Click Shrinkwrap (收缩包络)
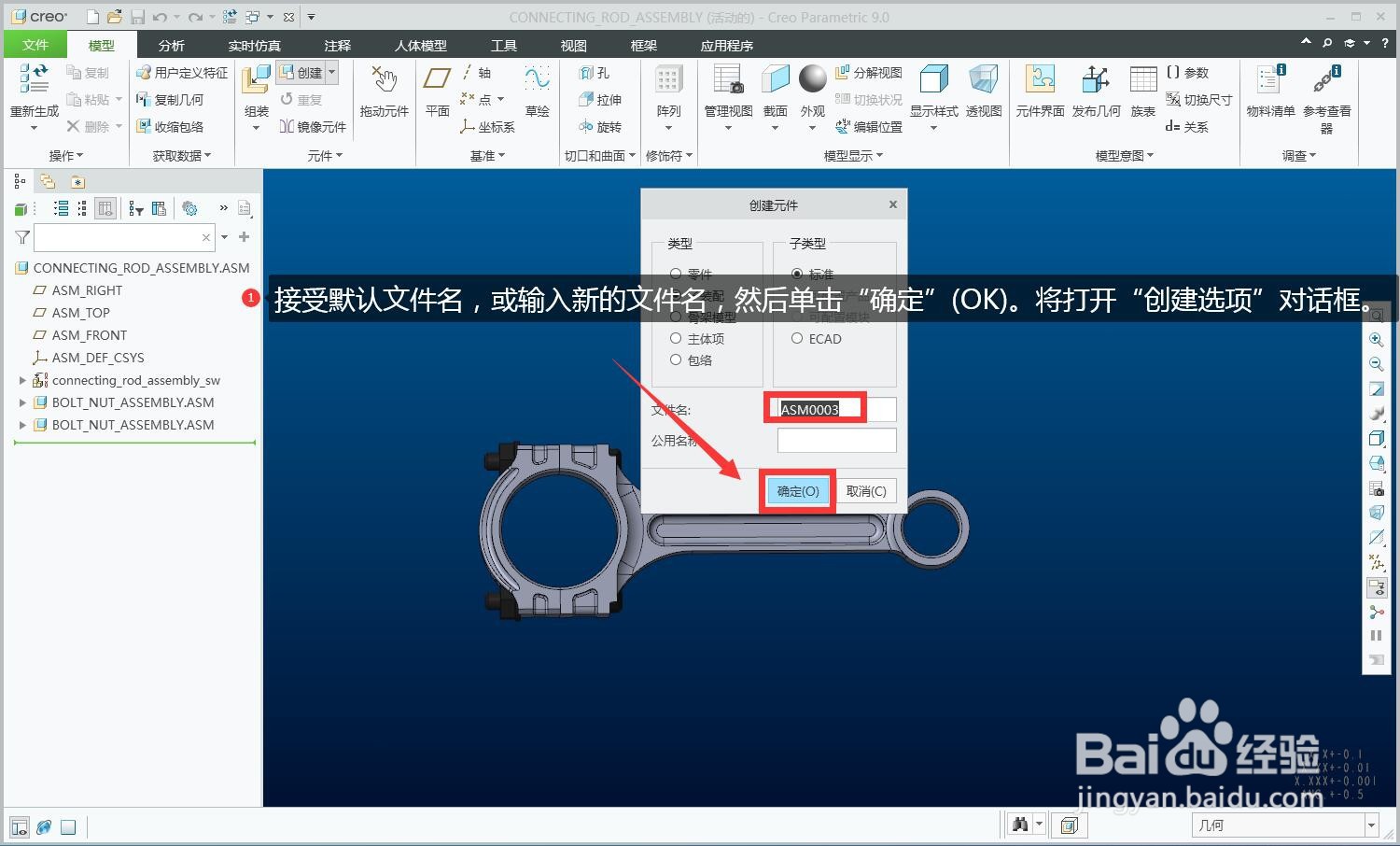The width and height of the screenshot is (1400, 846). coord(170,127)
